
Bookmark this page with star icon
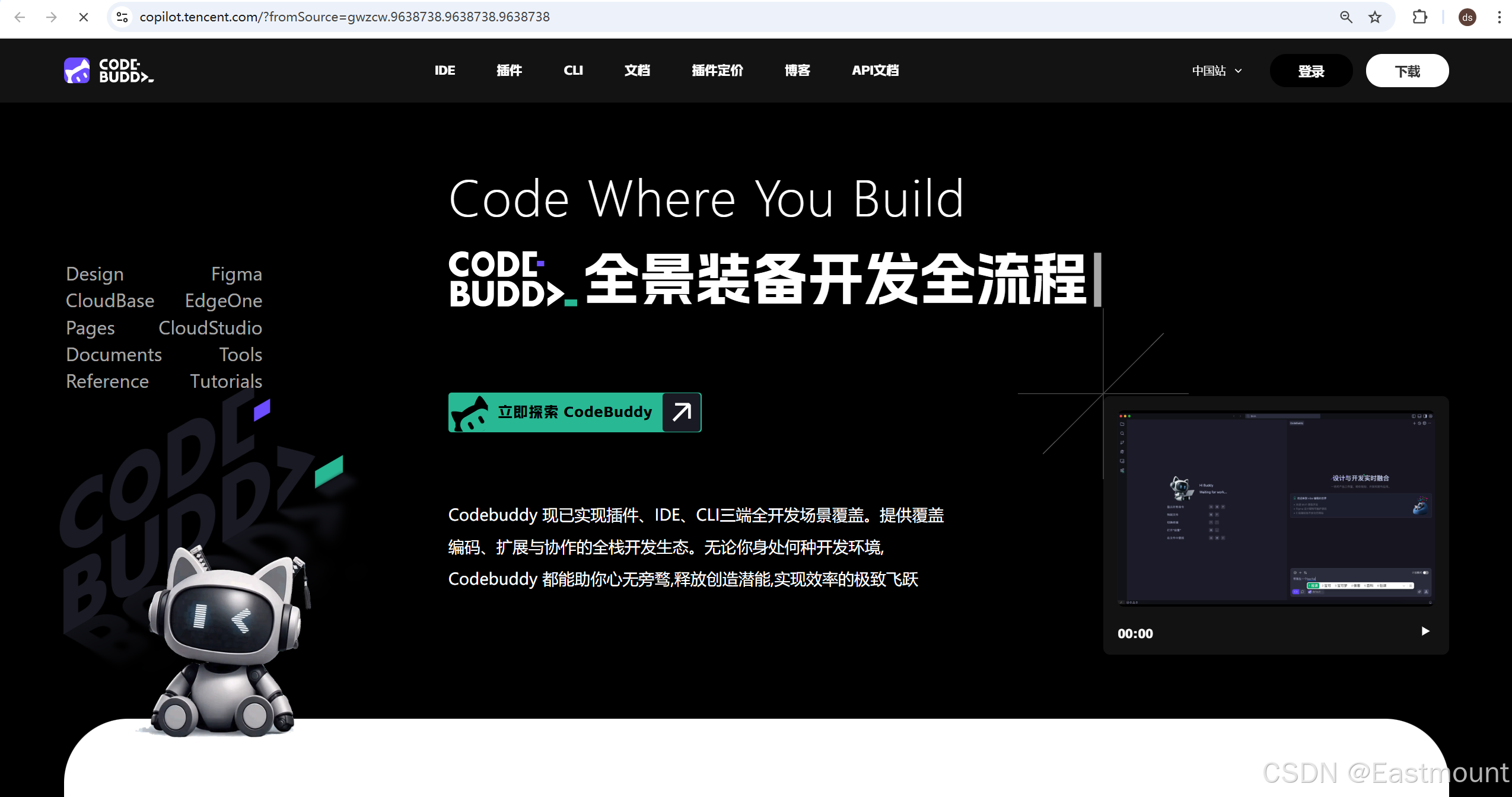tap(1375, 17)
